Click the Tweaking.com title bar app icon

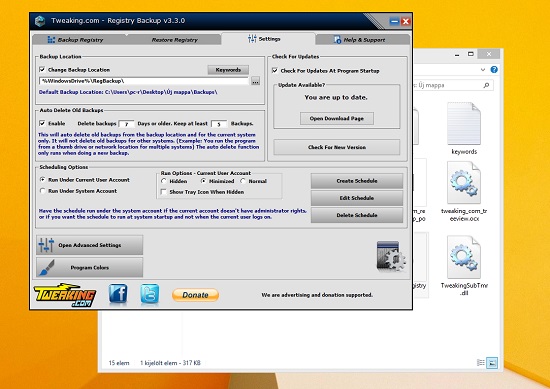pos(40,21)
